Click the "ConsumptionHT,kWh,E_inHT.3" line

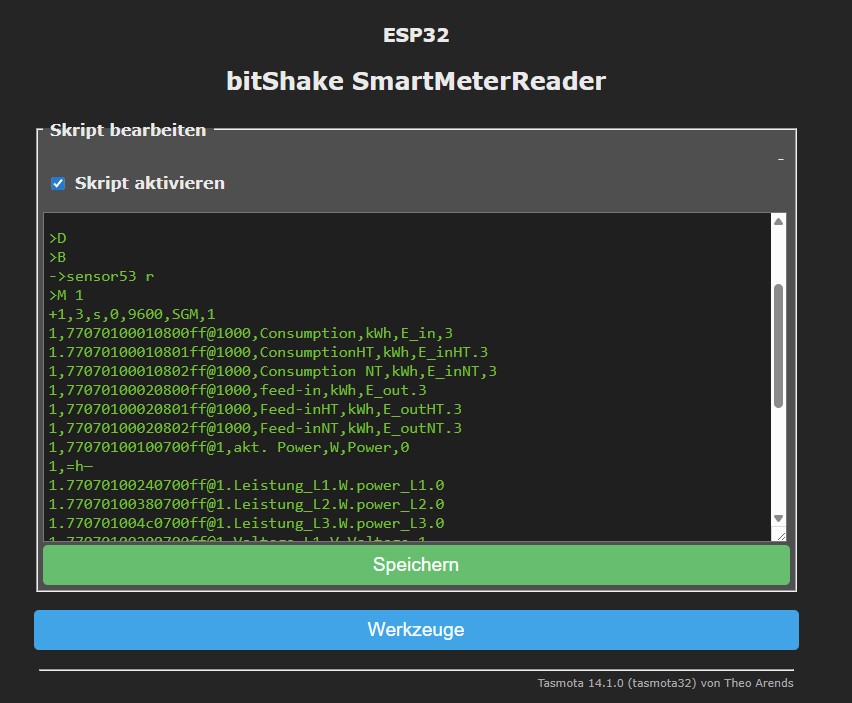coord(268,353)
